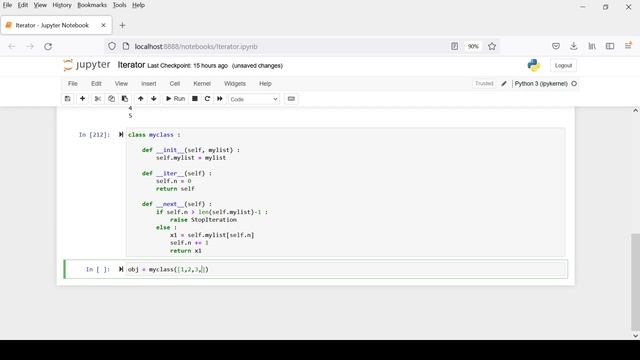Go forward with browser forward arrow
Image resolution: width=640 pixels, height=360 pixels.
30,47
